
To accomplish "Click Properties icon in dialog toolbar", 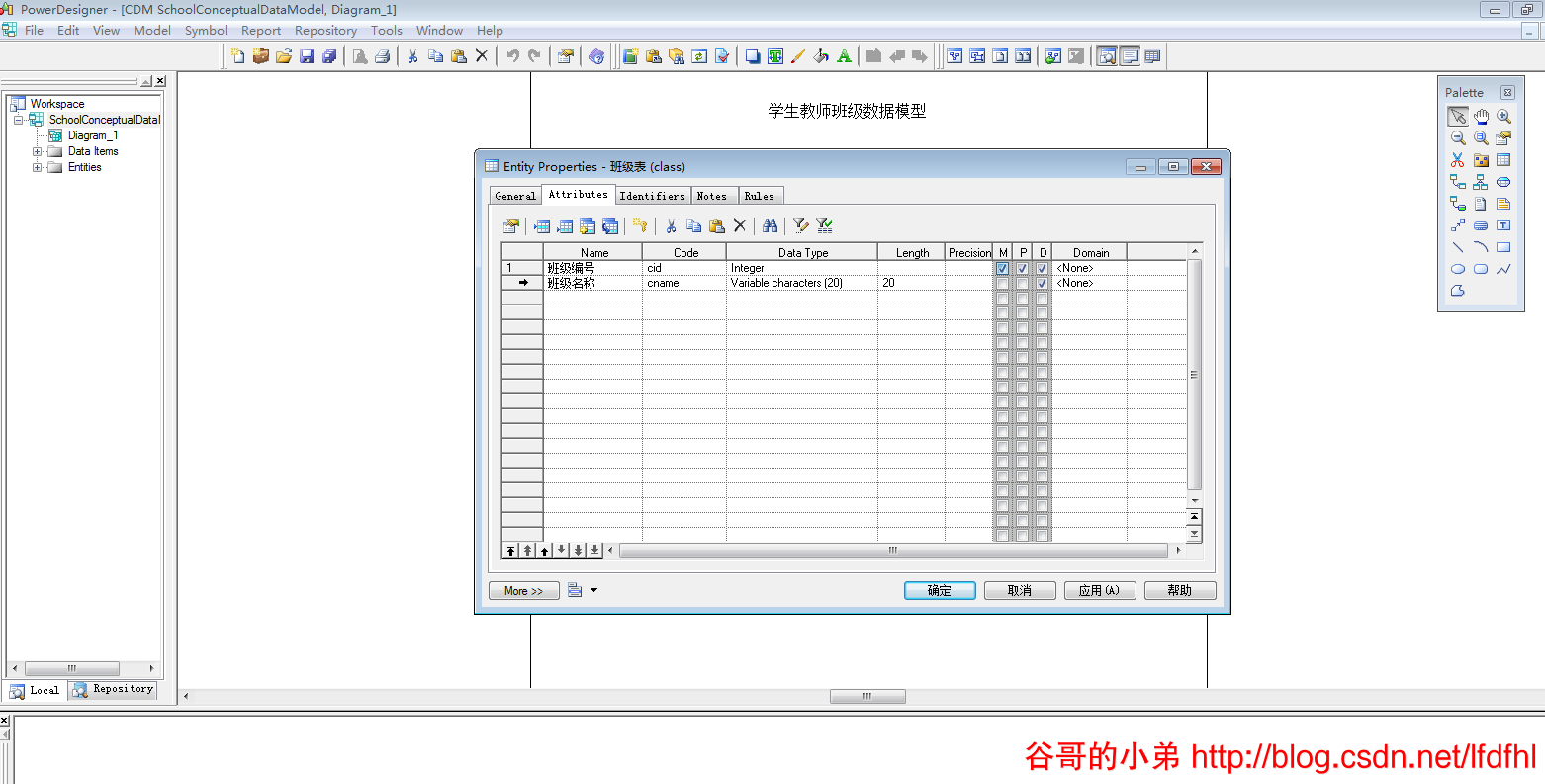I will click(x=511, y=226).
